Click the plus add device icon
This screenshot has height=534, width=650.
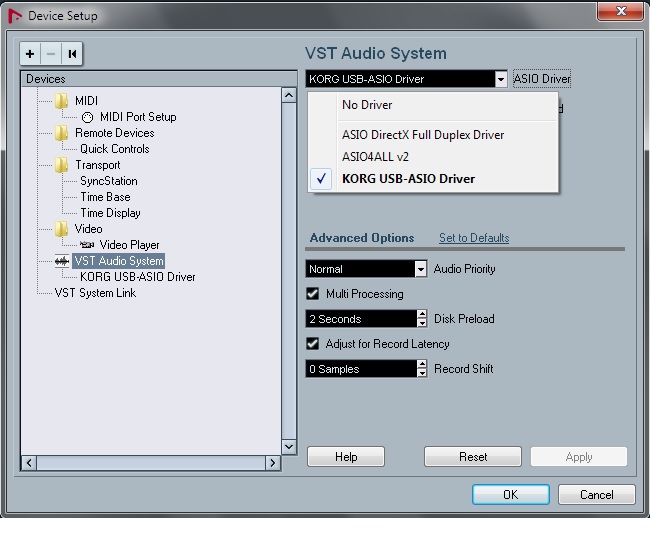coord(30,54)
